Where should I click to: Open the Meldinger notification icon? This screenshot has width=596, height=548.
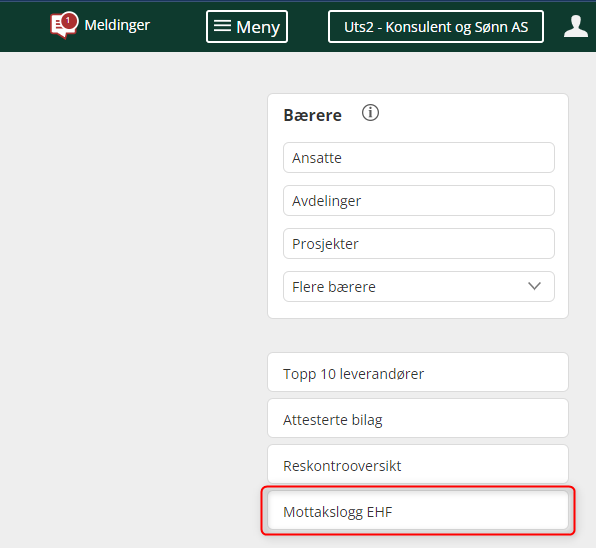(x=63, y=25)
